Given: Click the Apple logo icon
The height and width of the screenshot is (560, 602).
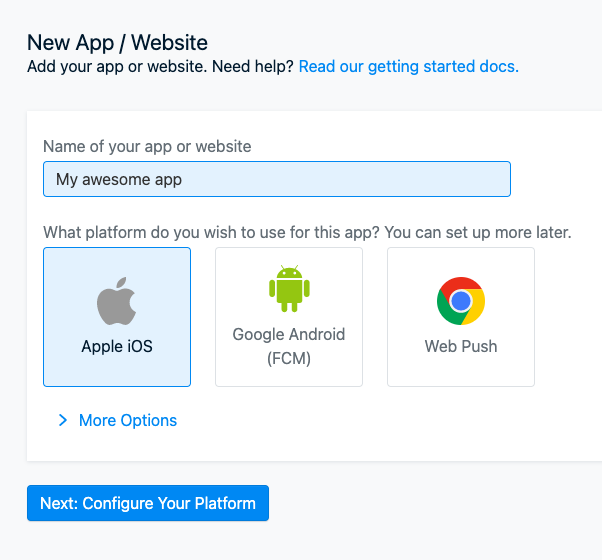Looking at the screenshot, I should coord(117,301).
